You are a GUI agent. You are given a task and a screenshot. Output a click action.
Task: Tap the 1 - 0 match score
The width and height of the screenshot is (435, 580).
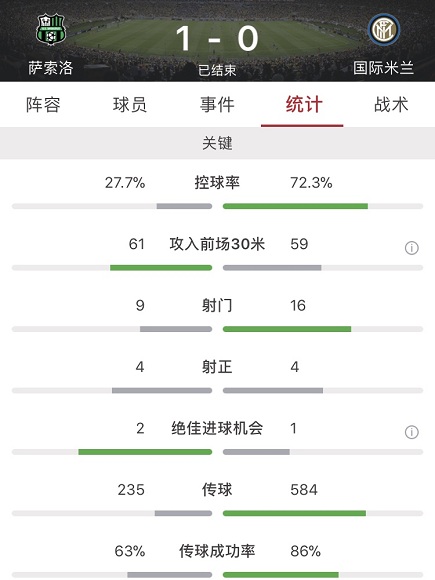[x=217, y=39]
